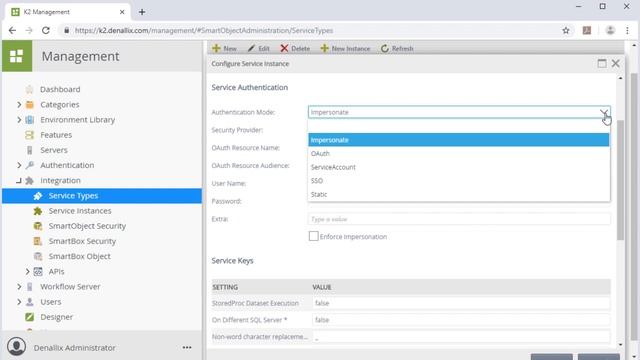This screenshot has height=360, width=640.
Task: Reload the browser page
Action: (x=46, y=31)
